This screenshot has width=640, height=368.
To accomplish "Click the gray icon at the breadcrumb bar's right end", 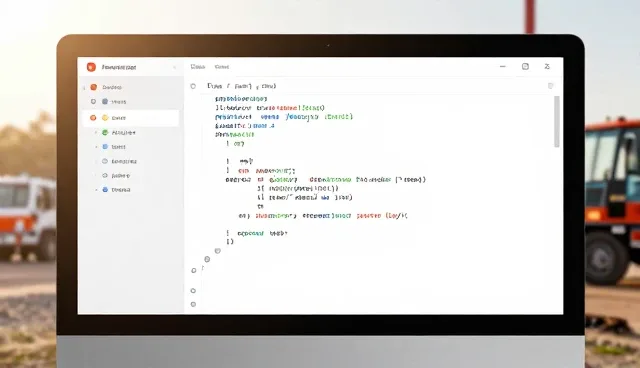I will (x=550, y=86).
